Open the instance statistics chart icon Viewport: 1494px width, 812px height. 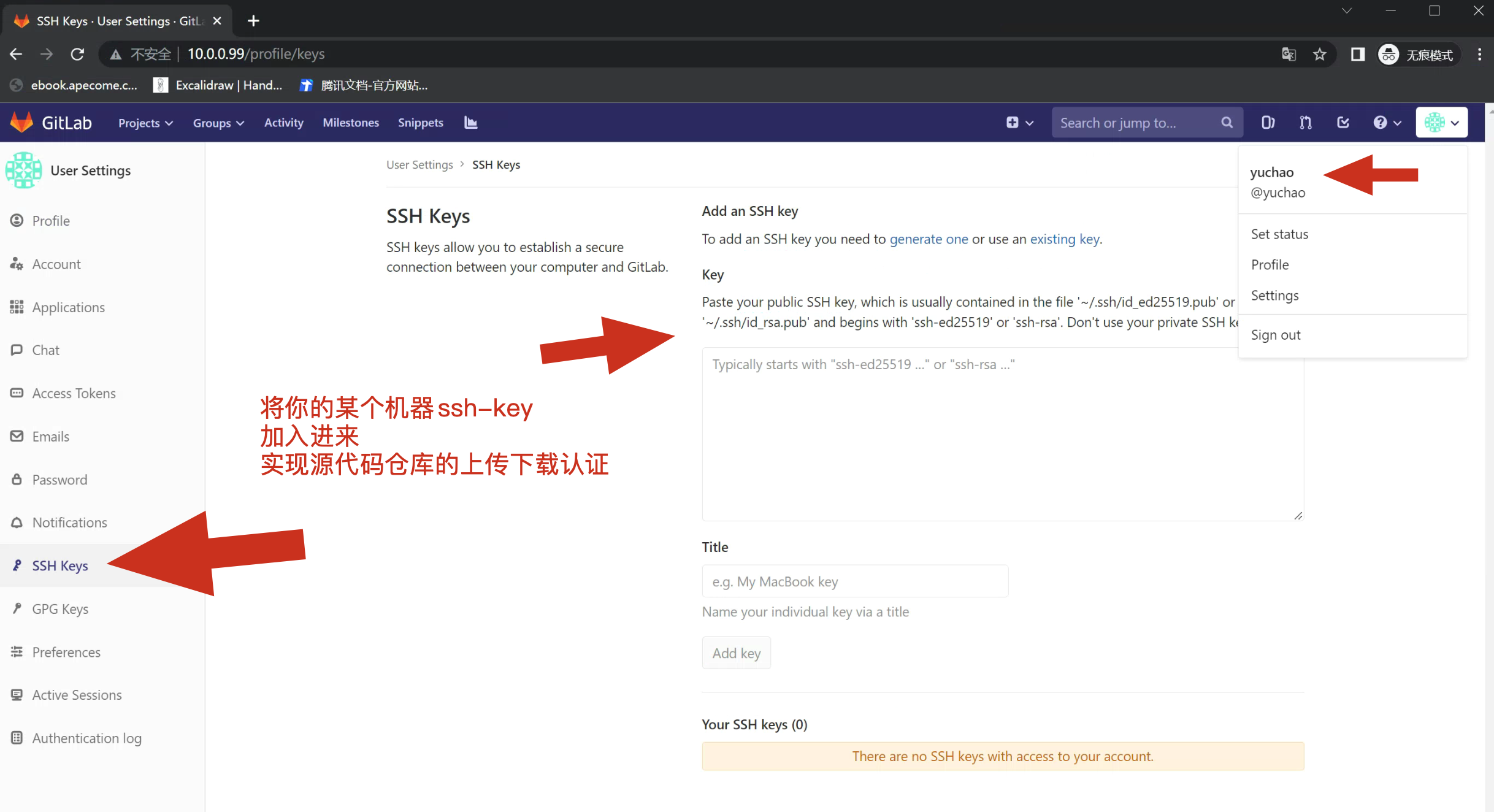[x=470, y=123]
